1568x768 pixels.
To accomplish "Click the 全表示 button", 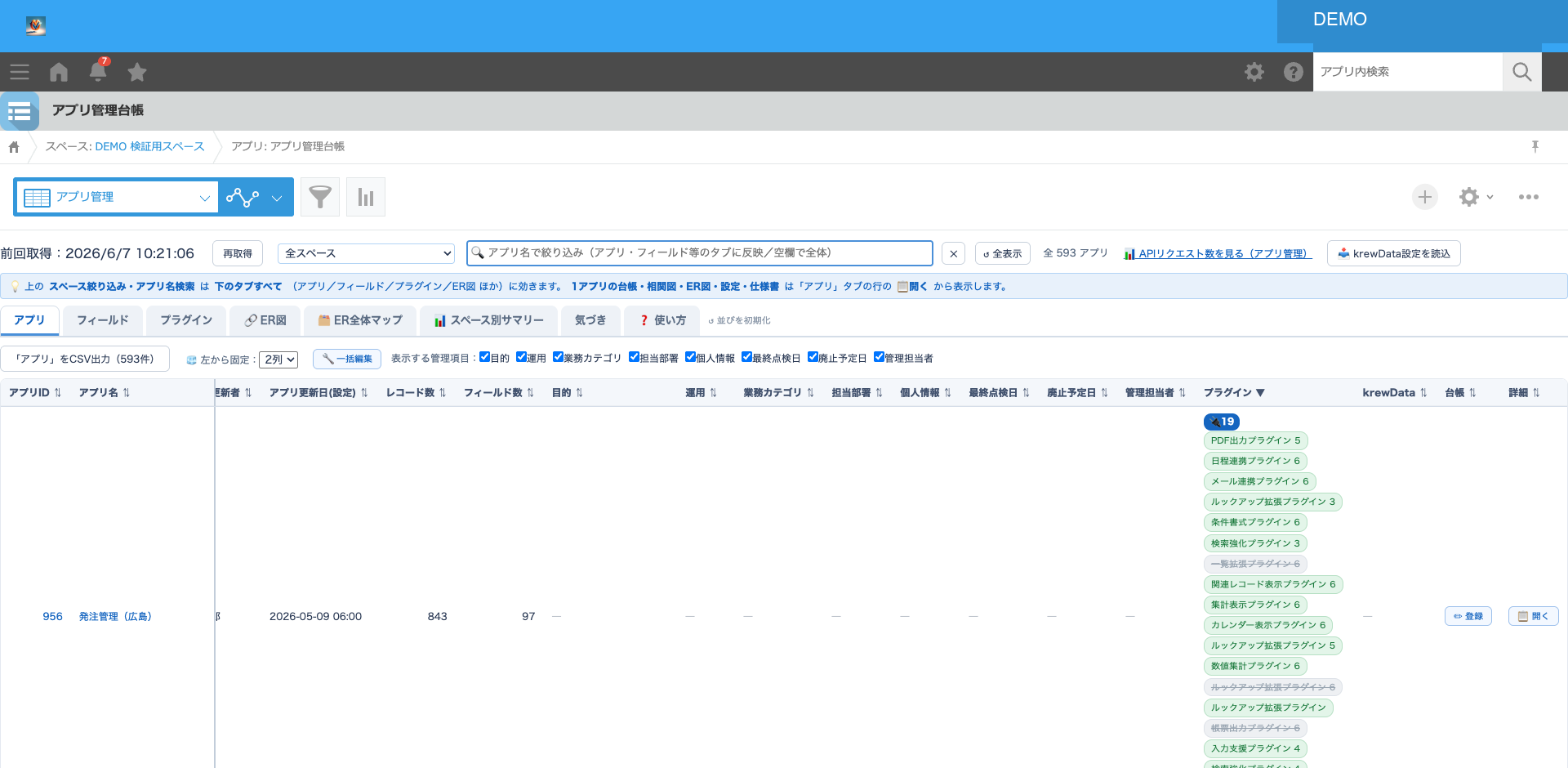I will pyautogui.click(x=1003, y=253).
